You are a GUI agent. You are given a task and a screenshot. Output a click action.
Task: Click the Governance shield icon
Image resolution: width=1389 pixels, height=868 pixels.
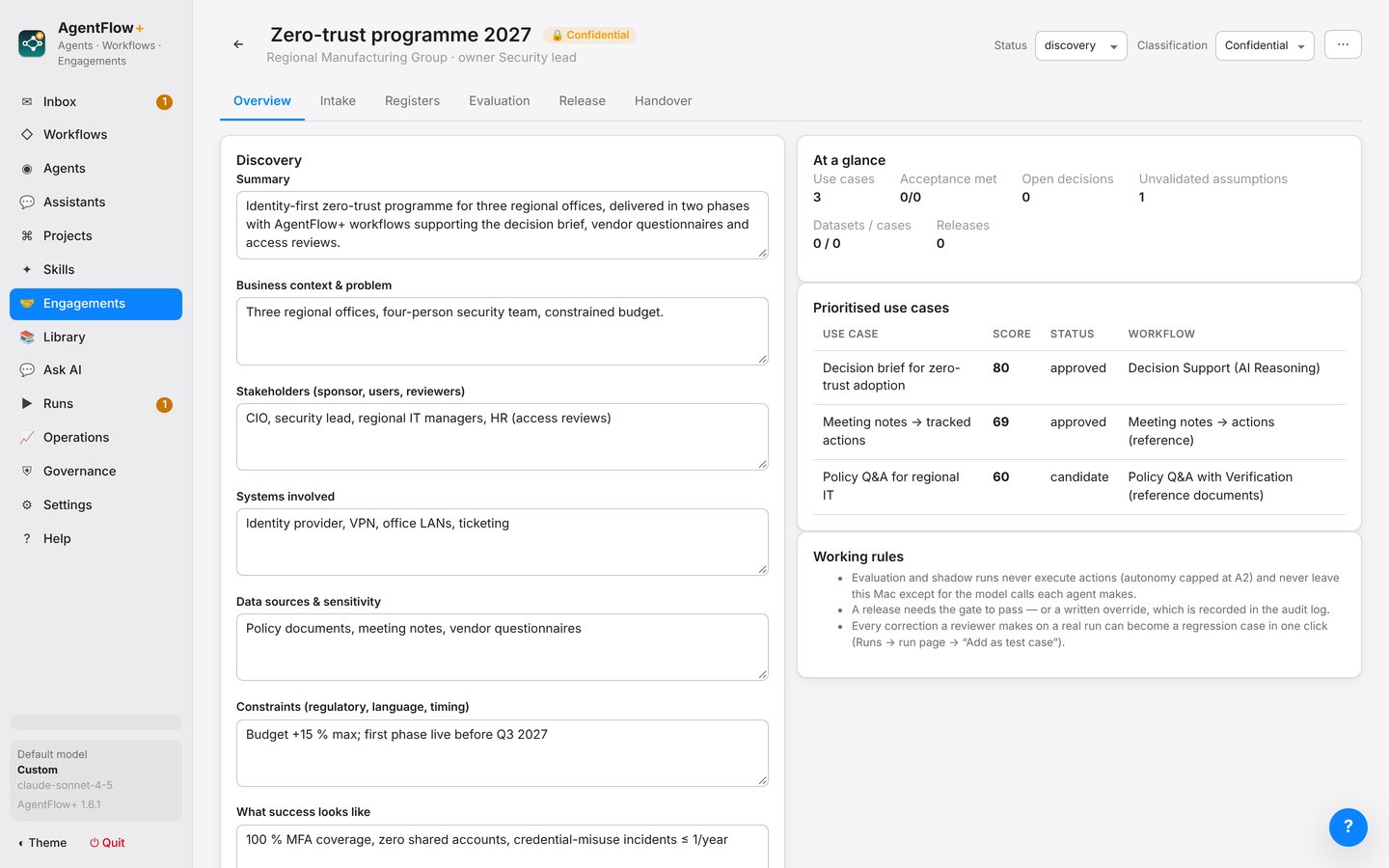point(27,471)
